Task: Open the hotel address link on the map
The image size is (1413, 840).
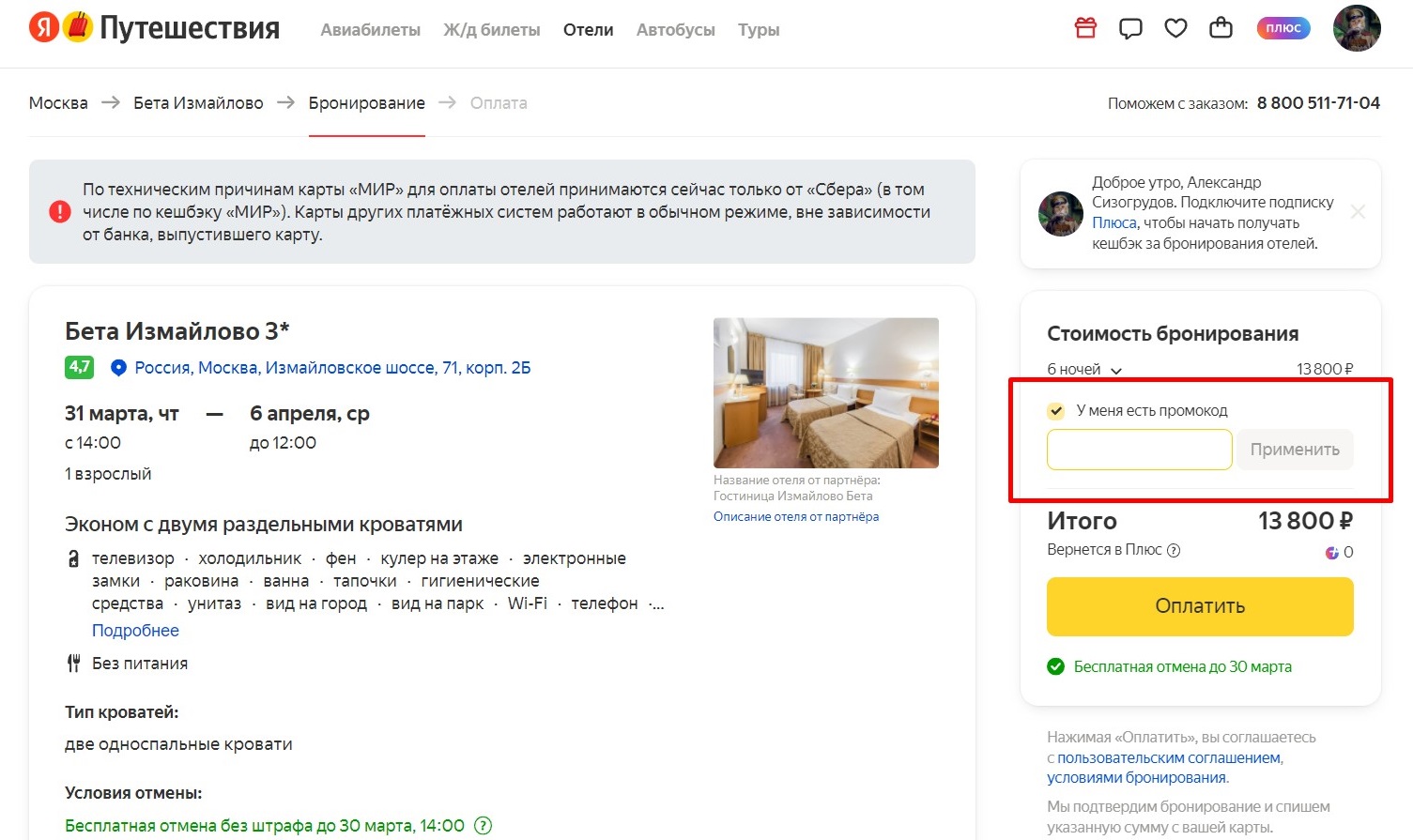Action: click(332, 368)
